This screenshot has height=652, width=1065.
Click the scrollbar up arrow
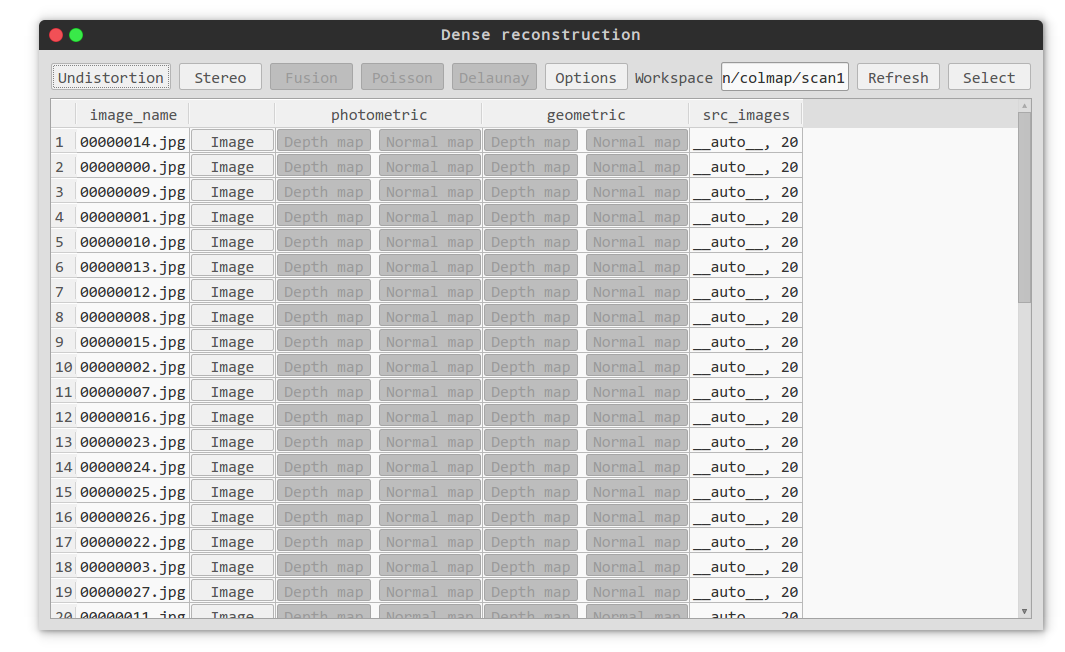(1024, 106)
